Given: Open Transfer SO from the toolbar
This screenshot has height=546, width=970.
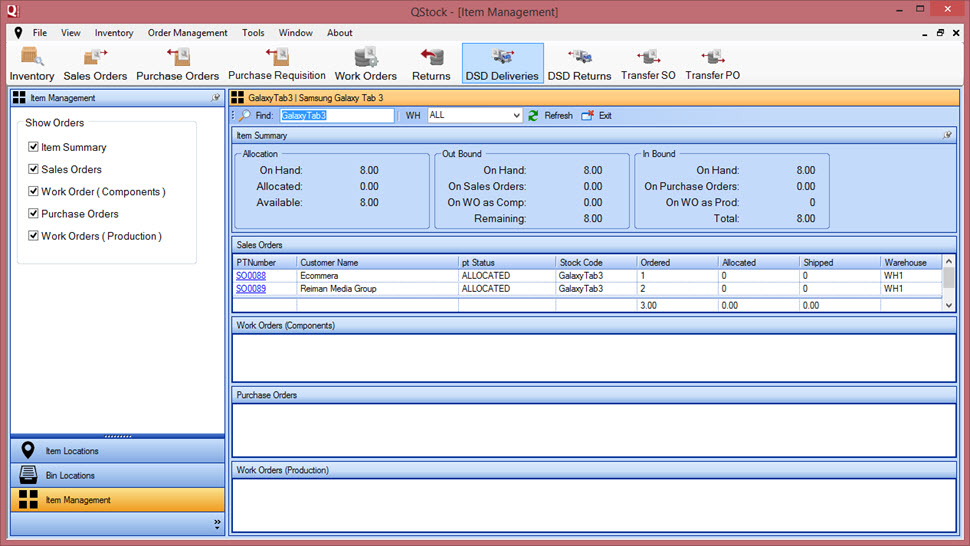Looking at the screenshot, I should tap(648, 63).
